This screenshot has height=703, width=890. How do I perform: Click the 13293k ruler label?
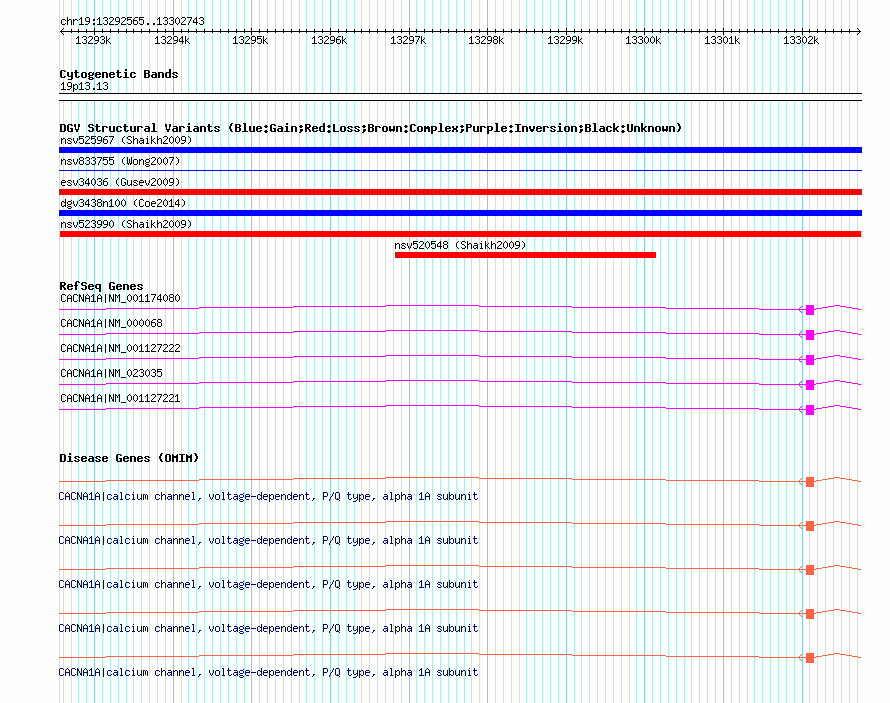pyautogui.click(x=93, y=40)
